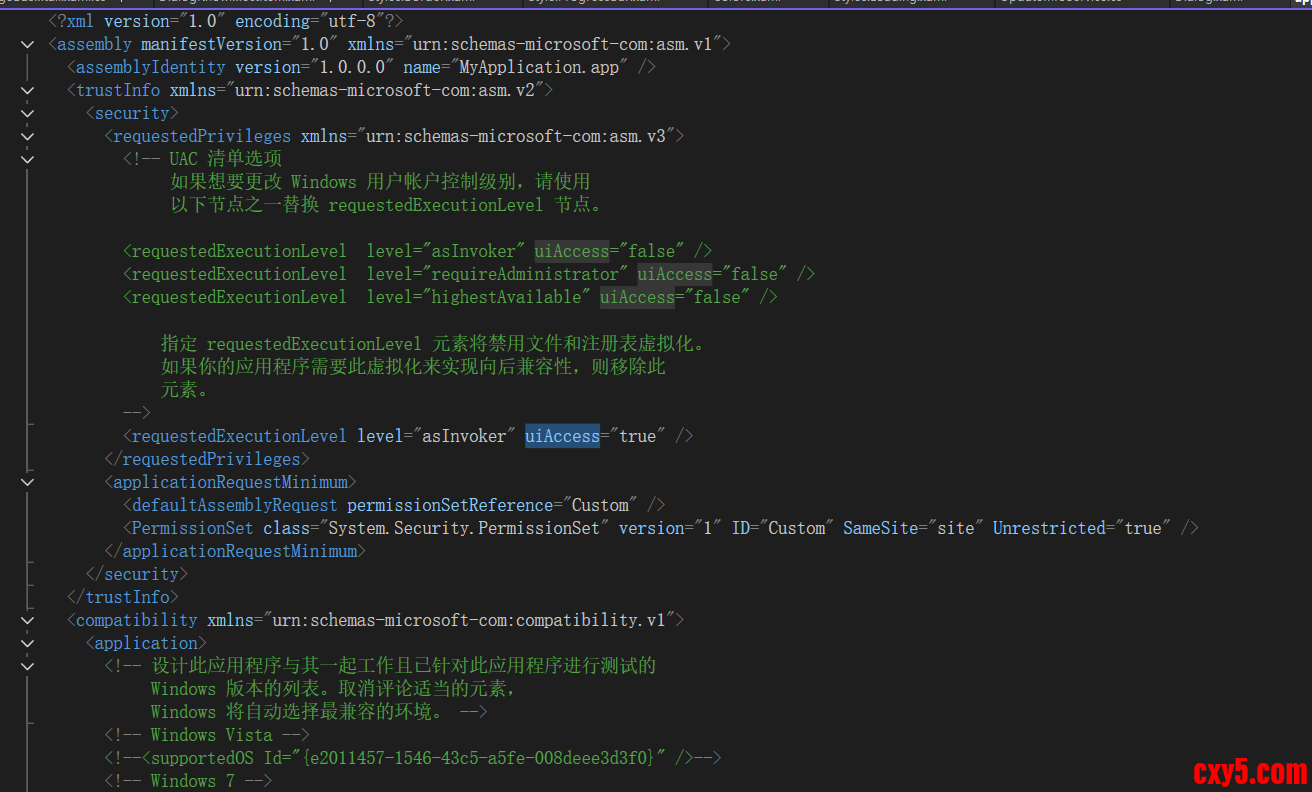Fold the security element
This screenshot has width=1312, height=792.
click(x=27, y=113)
